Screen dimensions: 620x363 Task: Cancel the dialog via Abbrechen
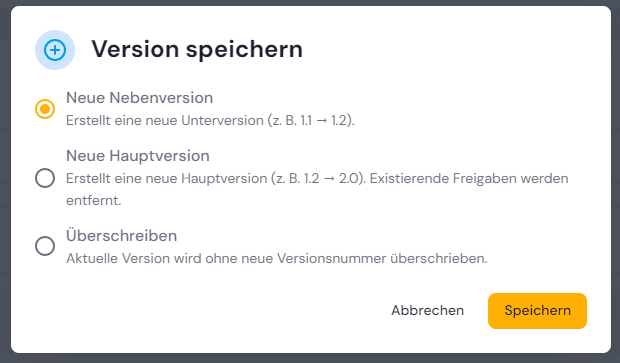tap(427, 311)
